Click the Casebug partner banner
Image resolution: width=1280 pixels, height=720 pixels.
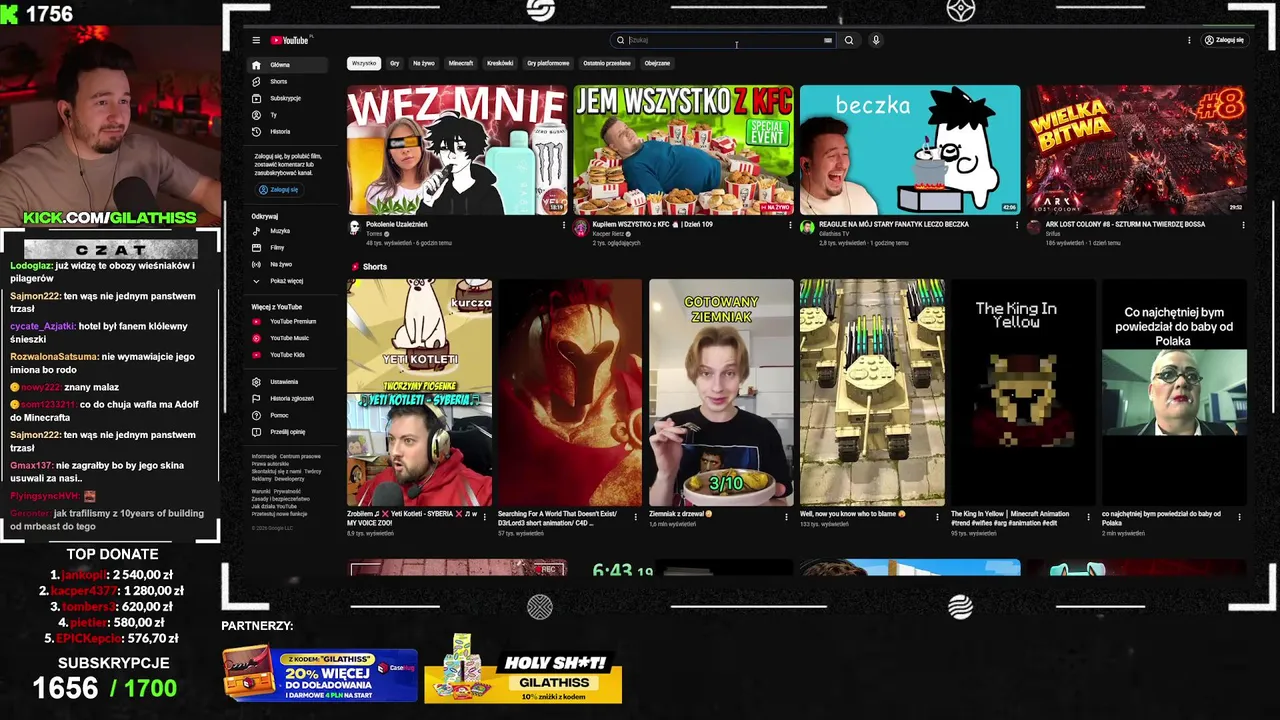320,674
